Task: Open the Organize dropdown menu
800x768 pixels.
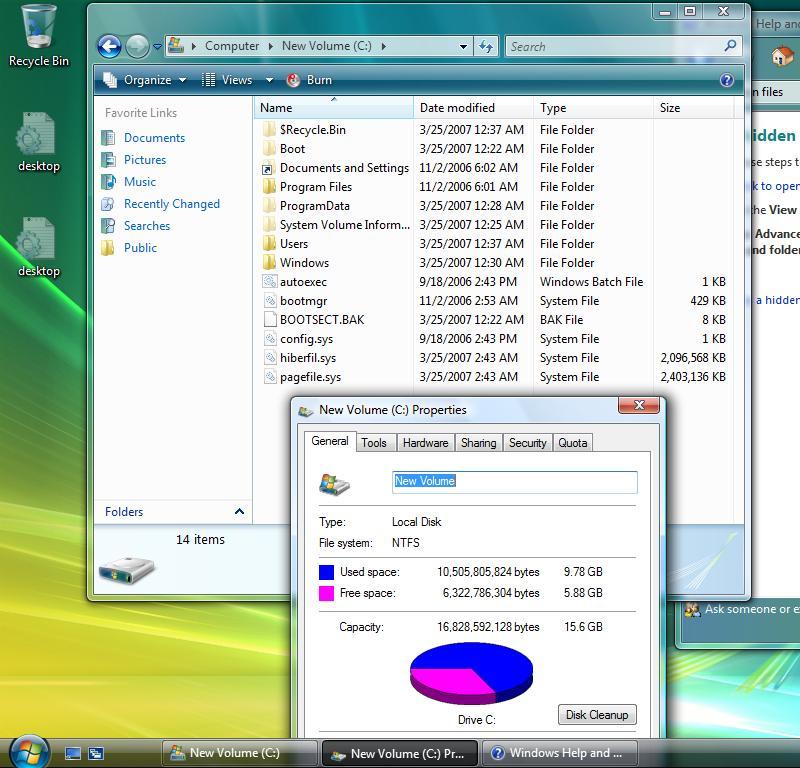Action: click(145, 80)
